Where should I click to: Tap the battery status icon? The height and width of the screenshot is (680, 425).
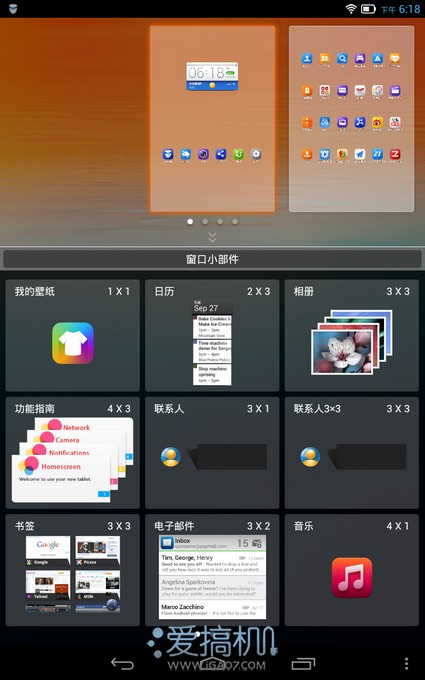click(x=368, y=9)
